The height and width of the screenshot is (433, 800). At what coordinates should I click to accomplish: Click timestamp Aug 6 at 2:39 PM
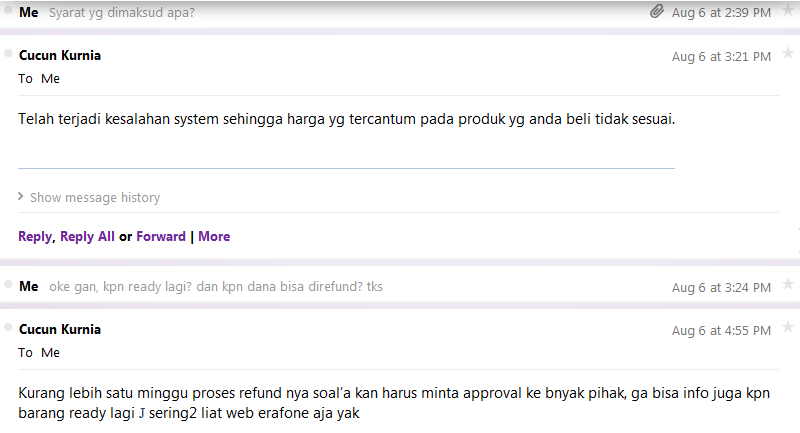click(721, 13)
